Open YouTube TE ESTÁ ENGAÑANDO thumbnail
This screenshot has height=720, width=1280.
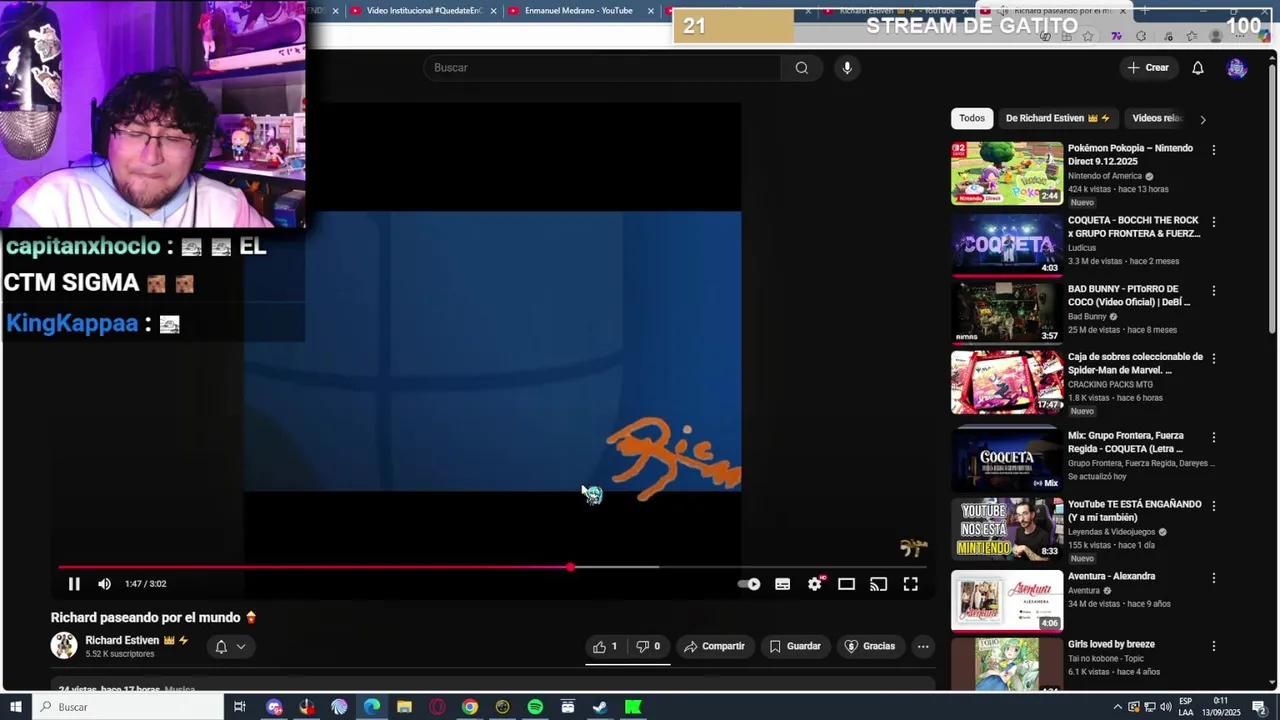tap(1007, 529)
